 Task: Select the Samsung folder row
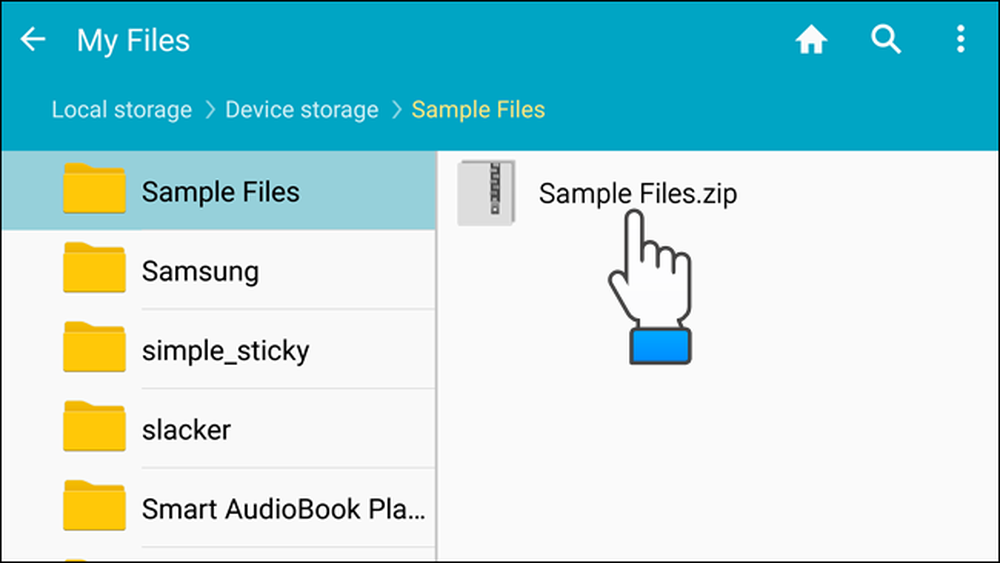(x=219, y=270)
